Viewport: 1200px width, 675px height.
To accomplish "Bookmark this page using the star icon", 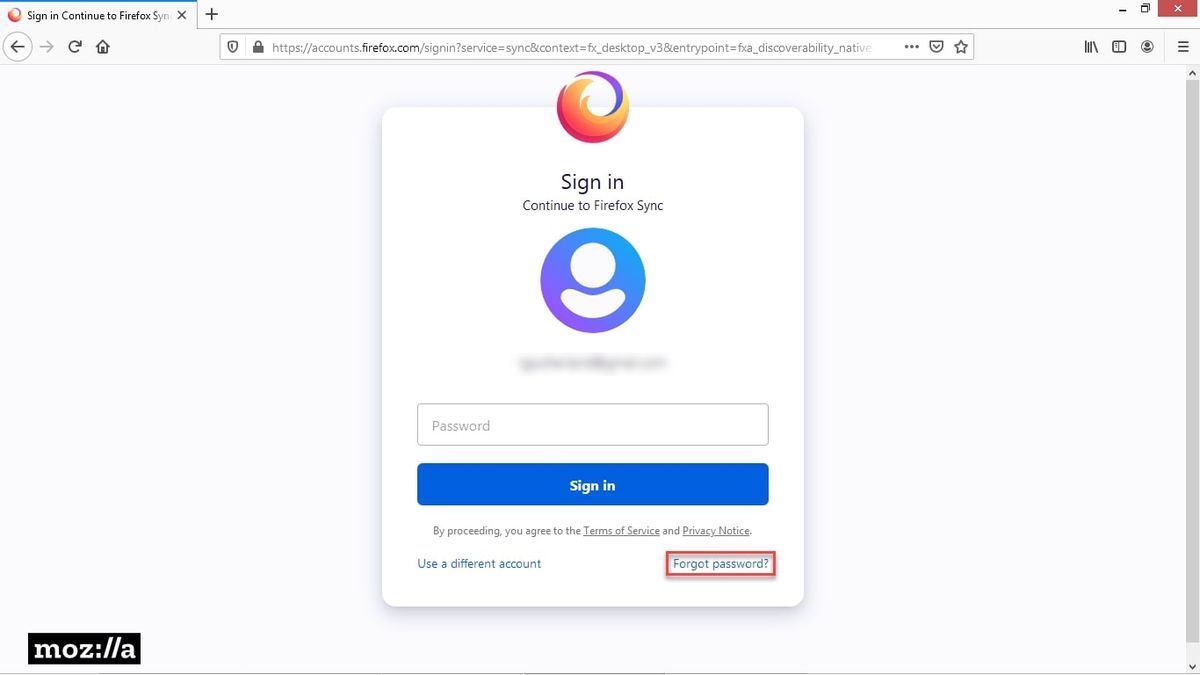I will pos(960,46).
